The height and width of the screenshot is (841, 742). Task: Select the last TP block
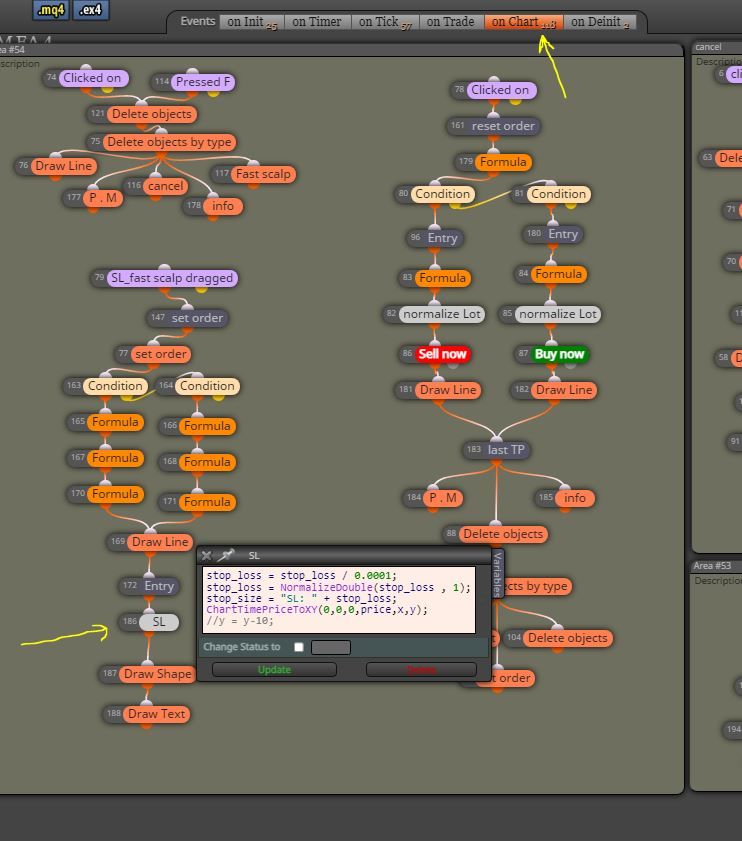tap(506, 449)
